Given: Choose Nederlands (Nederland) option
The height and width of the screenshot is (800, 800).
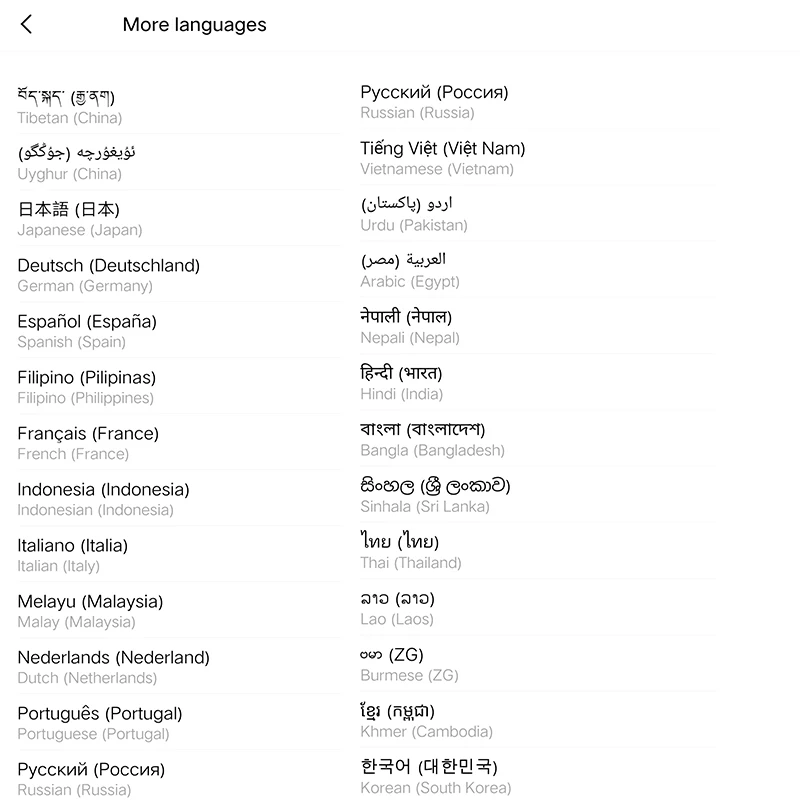Looking at the screenshot, I should pos(179,667).
